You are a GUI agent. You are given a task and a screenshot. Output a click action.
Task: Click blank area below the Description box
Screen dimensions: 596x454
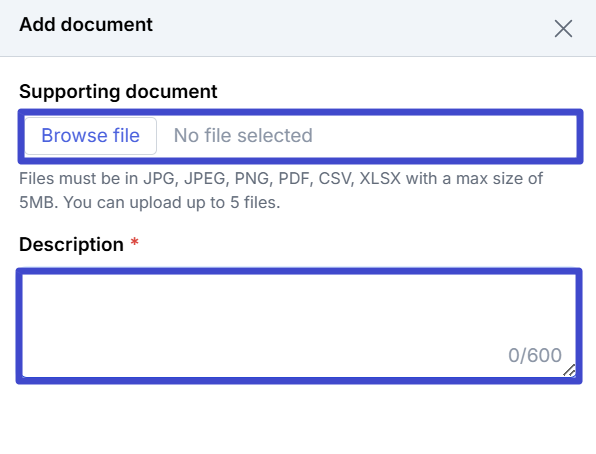point(298,418)
